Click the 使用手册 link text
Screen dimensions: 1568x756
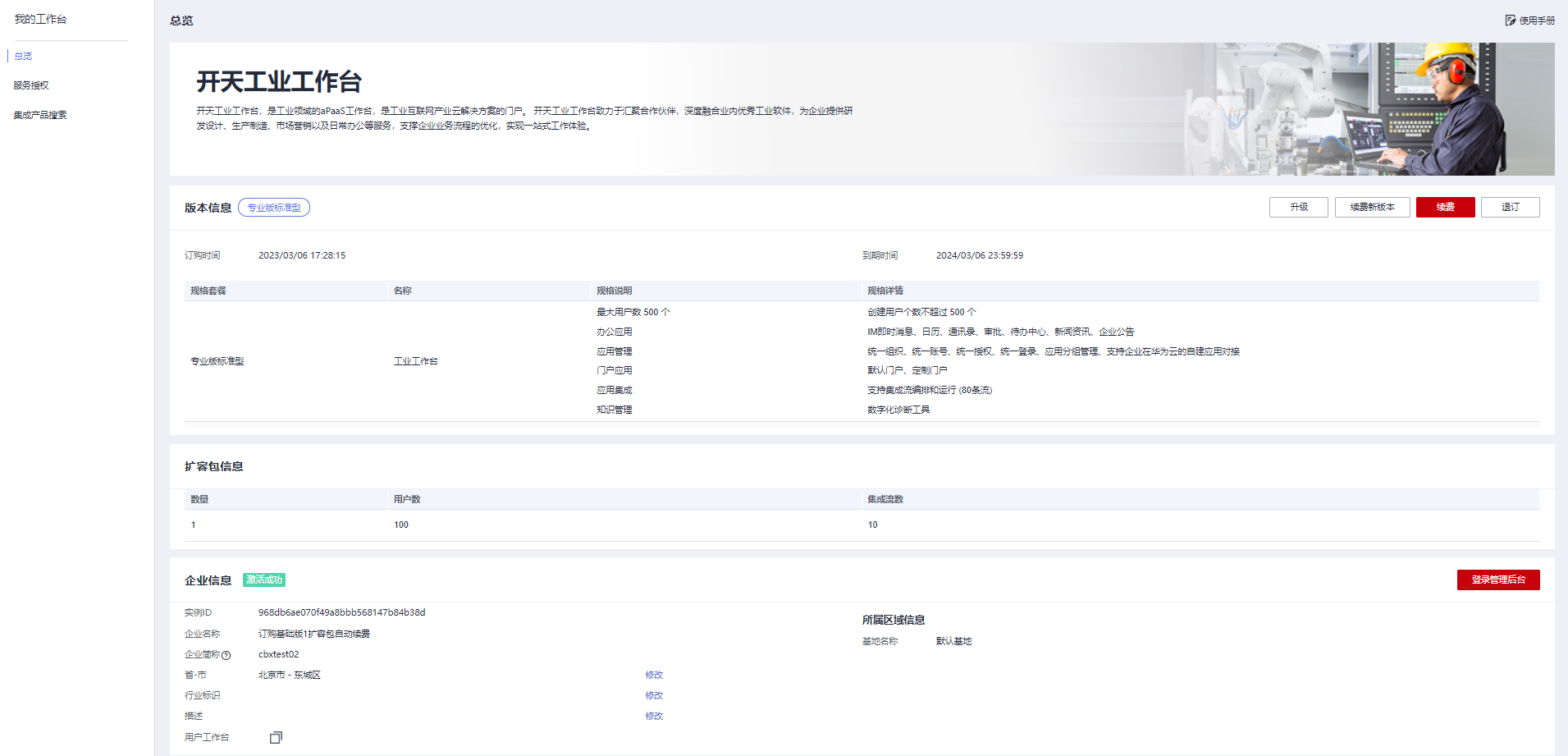click(x=1537, y=21)
